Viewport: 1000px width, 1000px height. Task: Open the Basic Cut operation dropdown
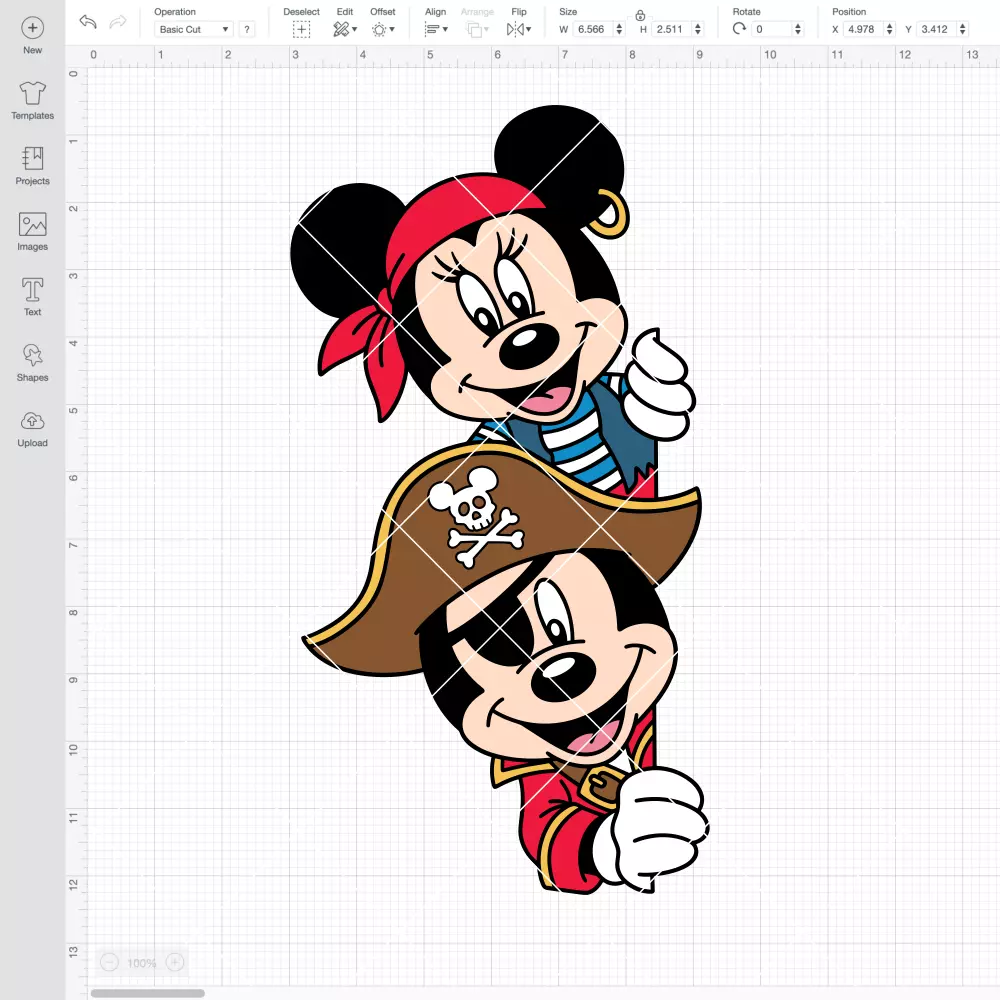click(194, 29)
